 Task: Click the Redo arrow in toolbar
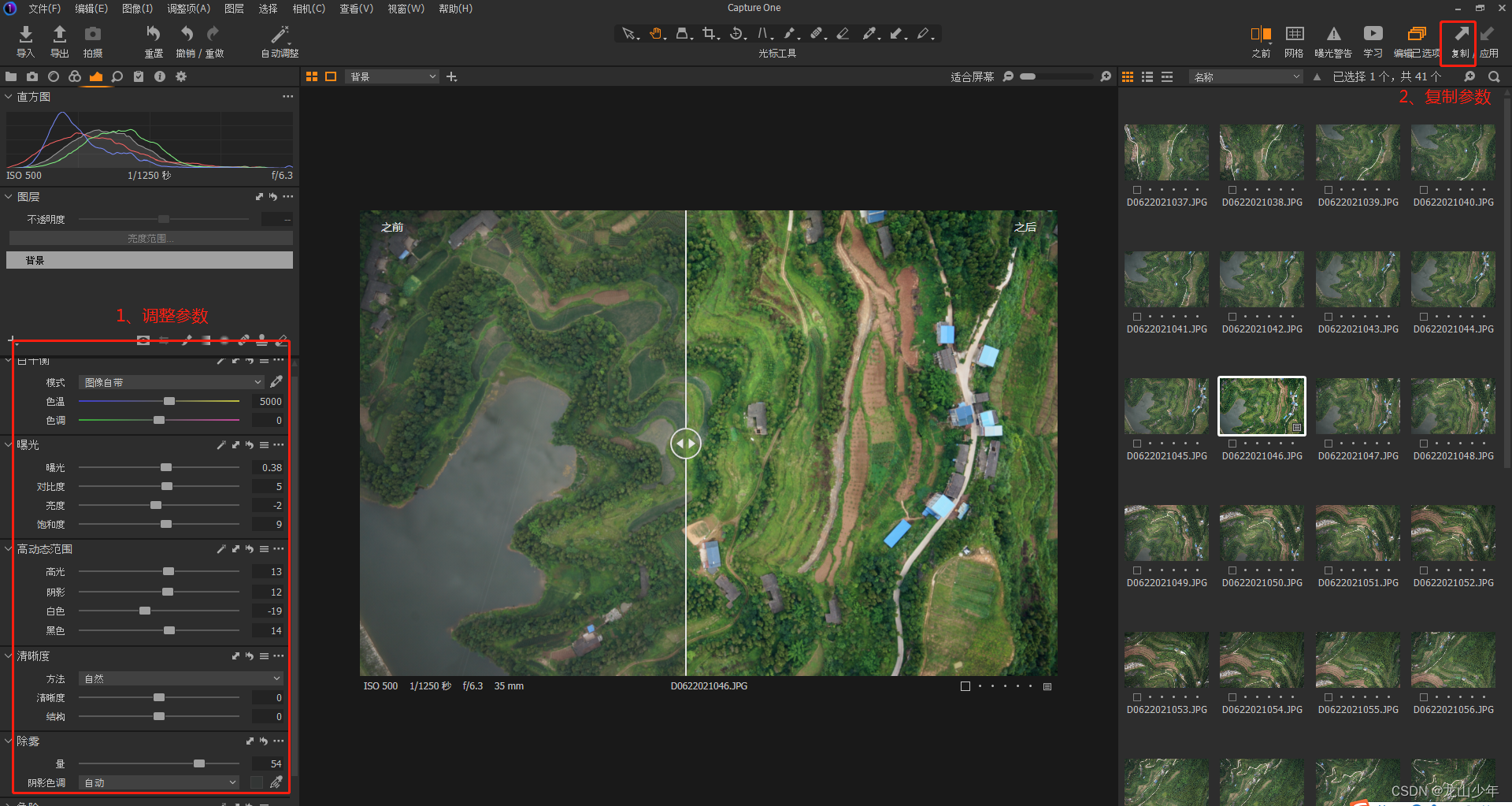click(x=213, y=34)
